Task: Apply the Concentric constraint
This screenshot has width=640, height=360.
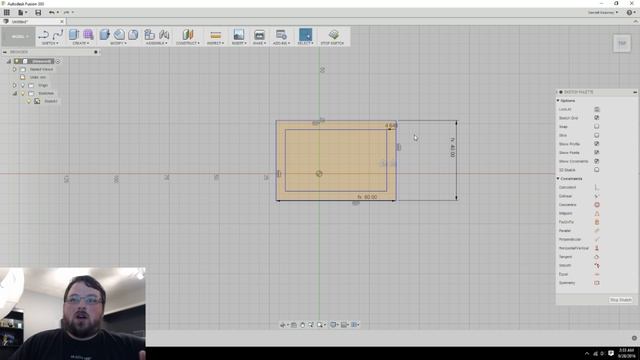Action: 597,205
